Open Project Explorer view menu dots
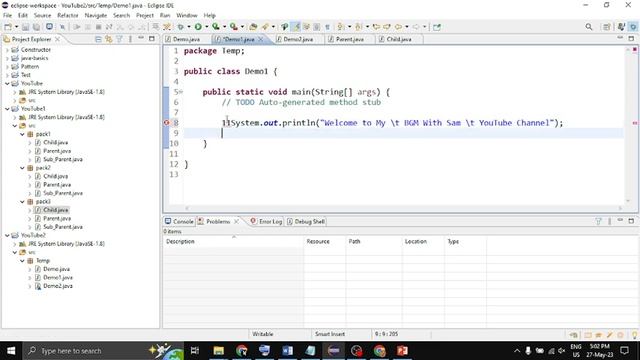The image size is (640, 360). pyautogui.click(x=130, y=39)
